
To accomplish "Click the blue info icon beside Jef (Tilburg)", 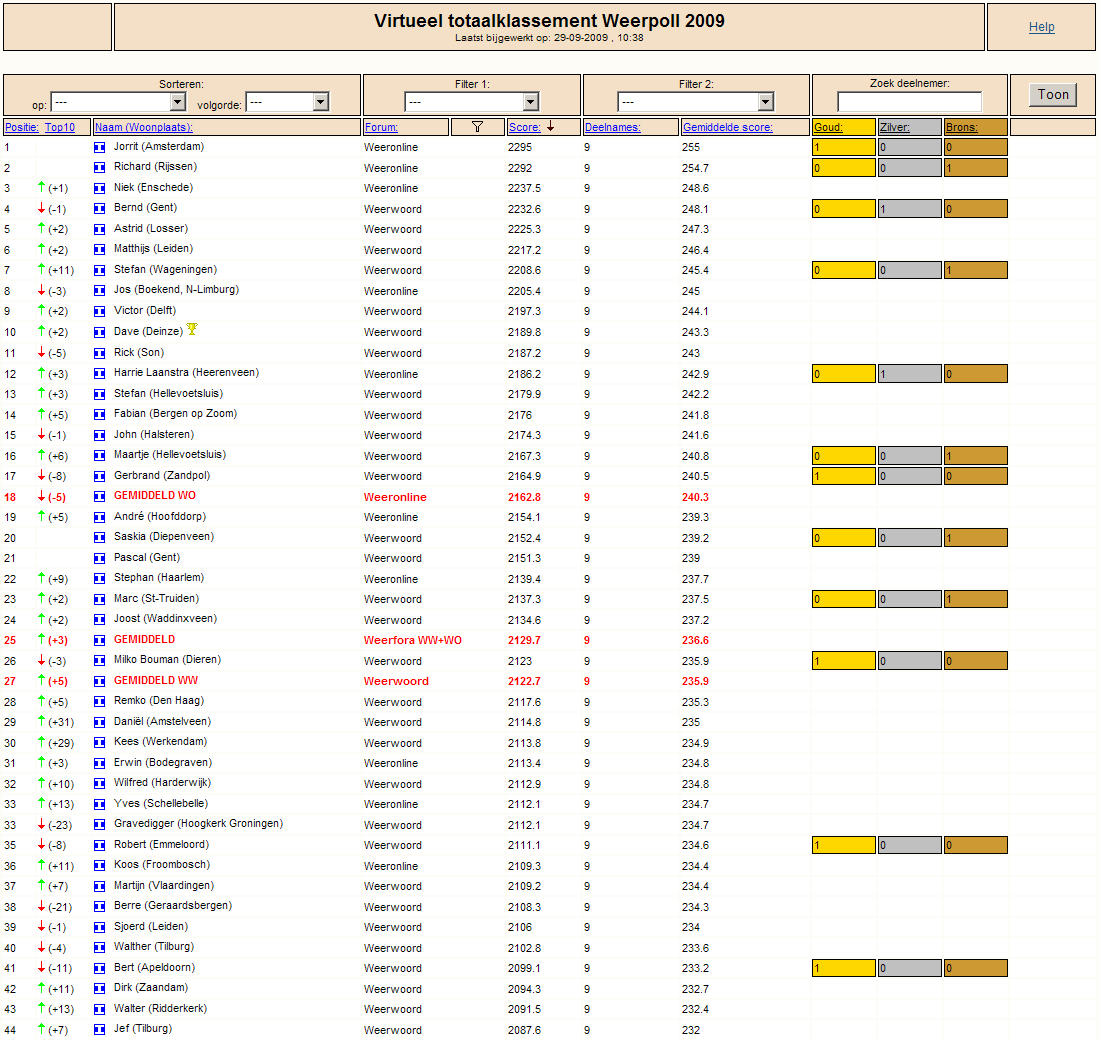I will click(x=100, y=1029).
